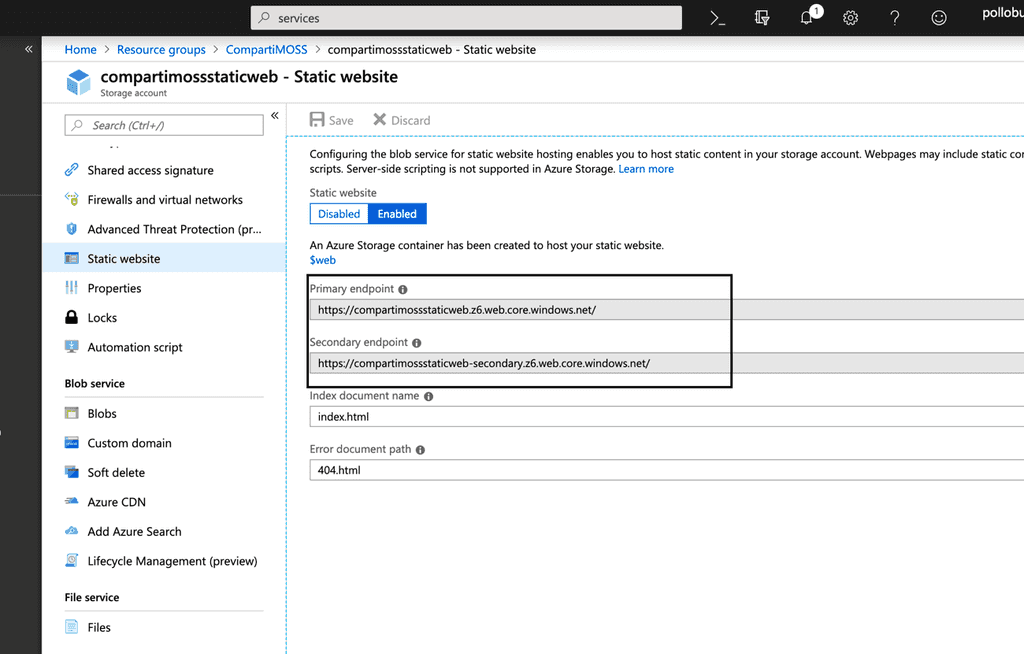1024x654 pixels.
Task: Click the Add Azure Search cloud icon
Action: (72, 531)
